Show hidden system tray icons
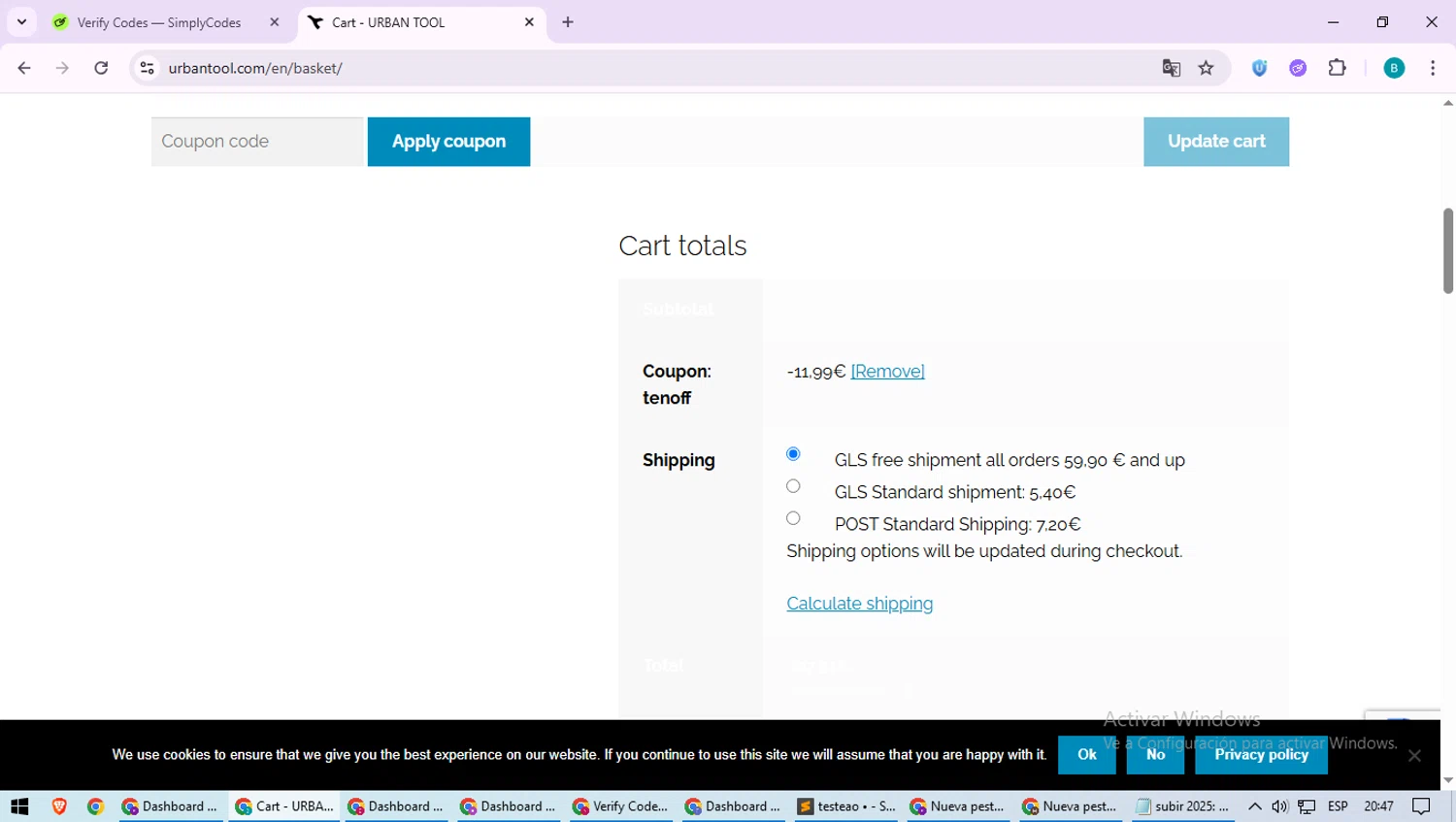Viewport: 1456px width, 822px height. click(1254, 806)
